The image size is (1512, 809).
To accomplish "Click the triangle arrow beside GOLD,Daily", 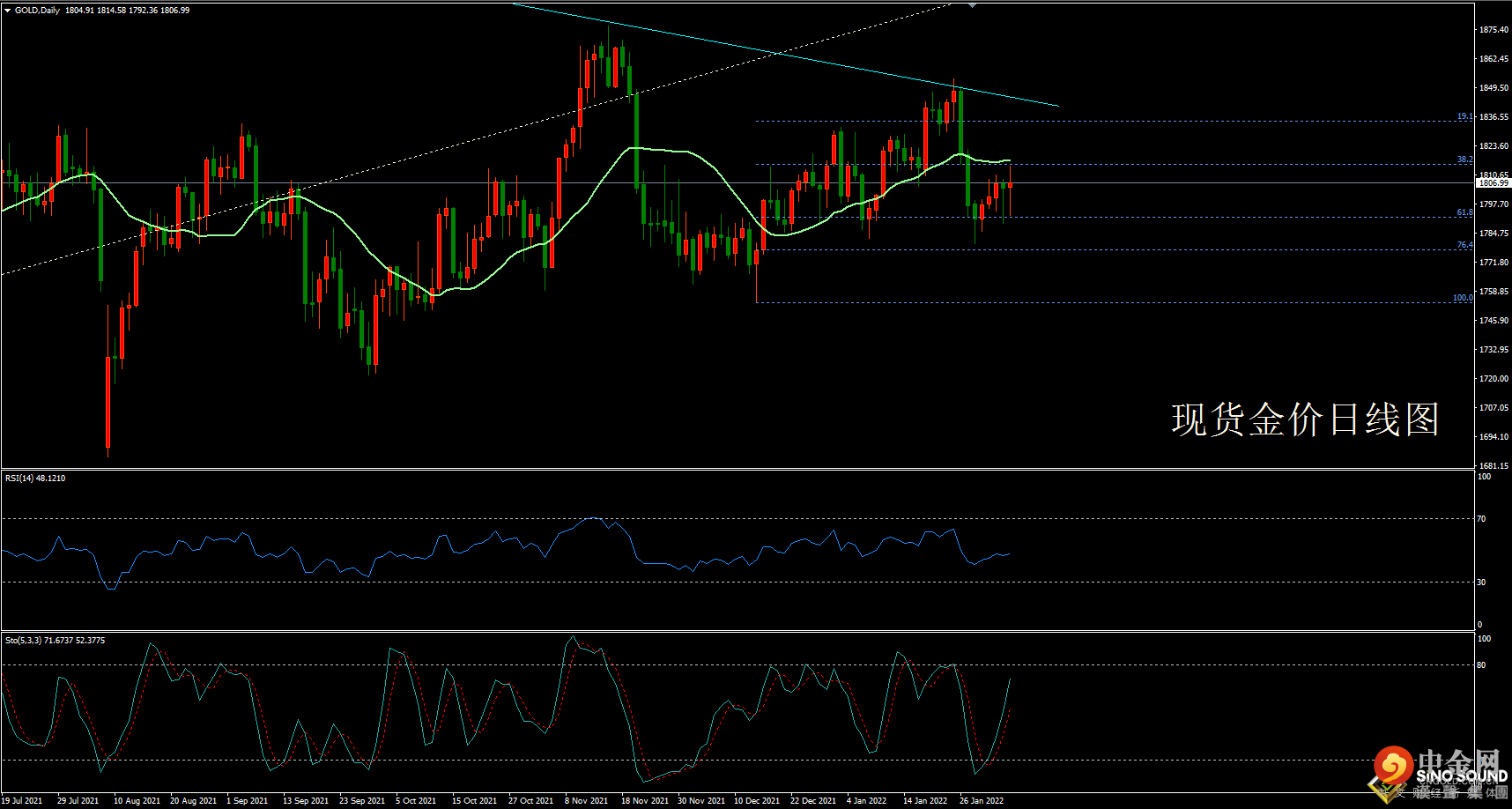I will [x=8, y=11].
